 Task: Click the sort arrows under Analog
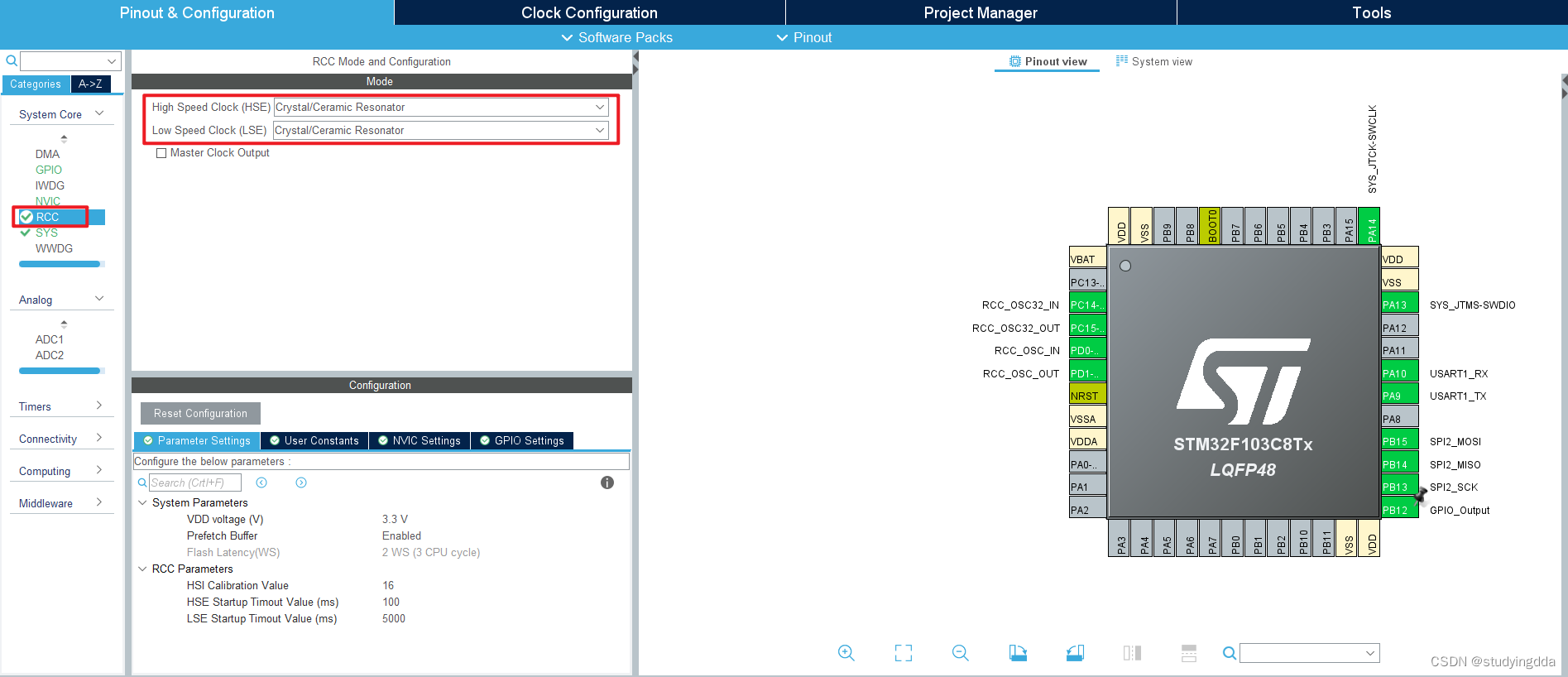pos(64,324)
